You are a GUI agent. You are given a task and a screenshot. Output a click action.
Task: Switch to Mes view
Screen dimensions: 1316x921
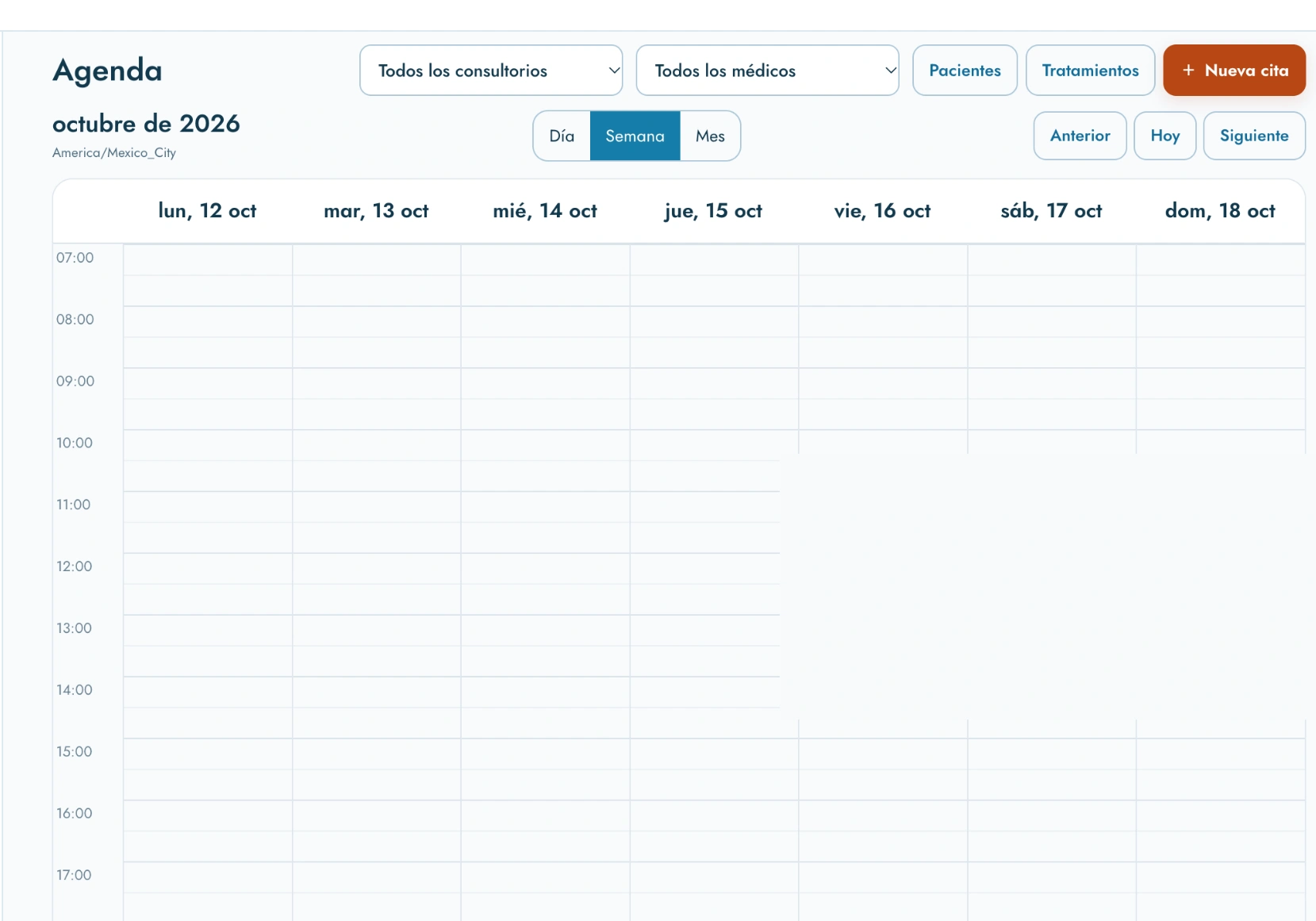[710, 136]
